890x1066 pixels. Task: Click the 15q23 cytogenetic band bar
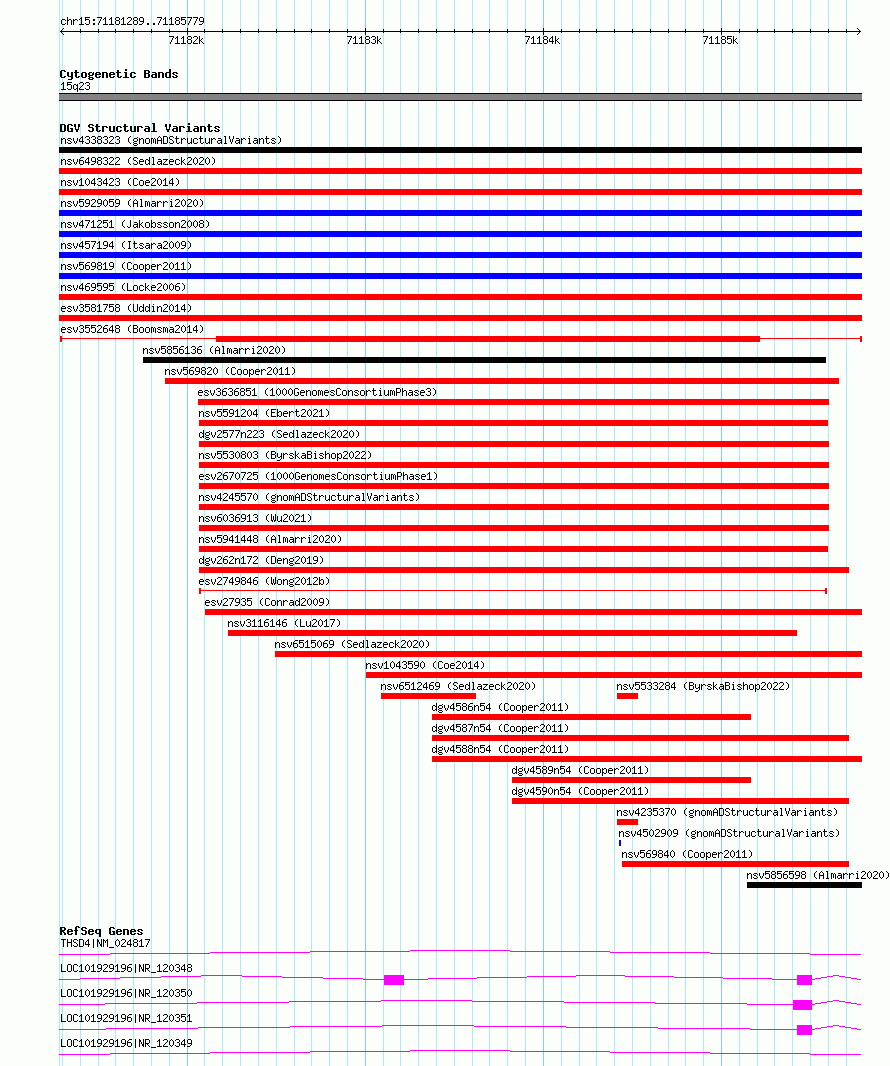pos(460,97)
